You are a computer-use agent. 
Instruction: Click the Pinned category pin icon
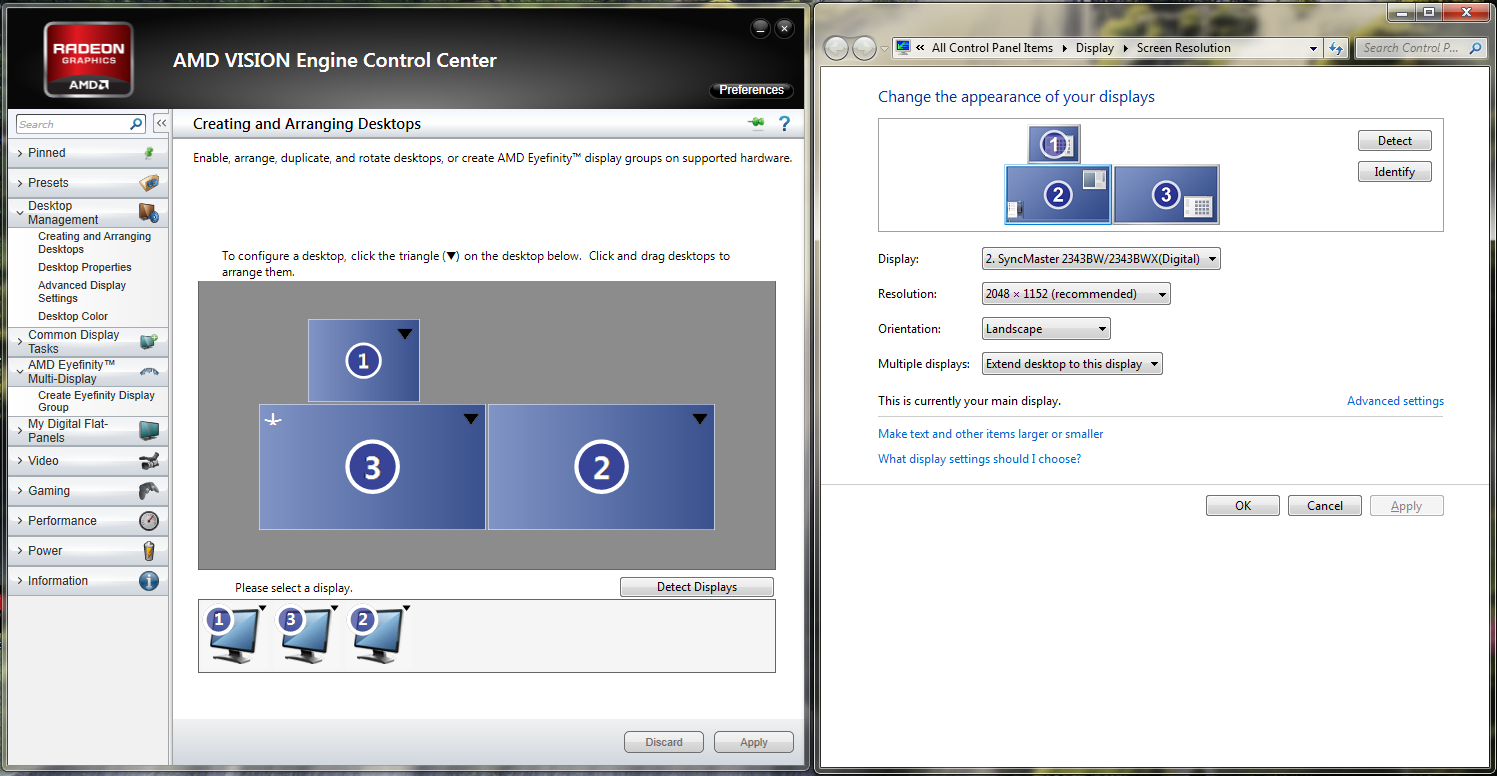click(149, 153)
